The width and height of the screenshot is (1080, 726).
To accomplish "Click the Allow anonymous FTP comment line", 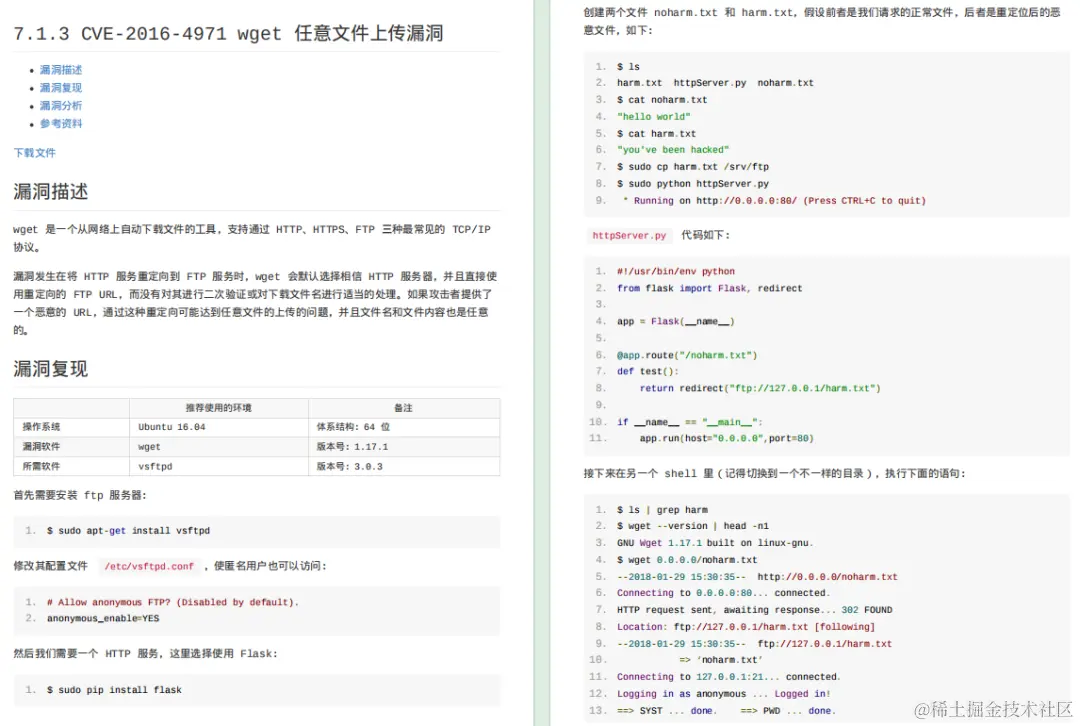I will [173, 602].
